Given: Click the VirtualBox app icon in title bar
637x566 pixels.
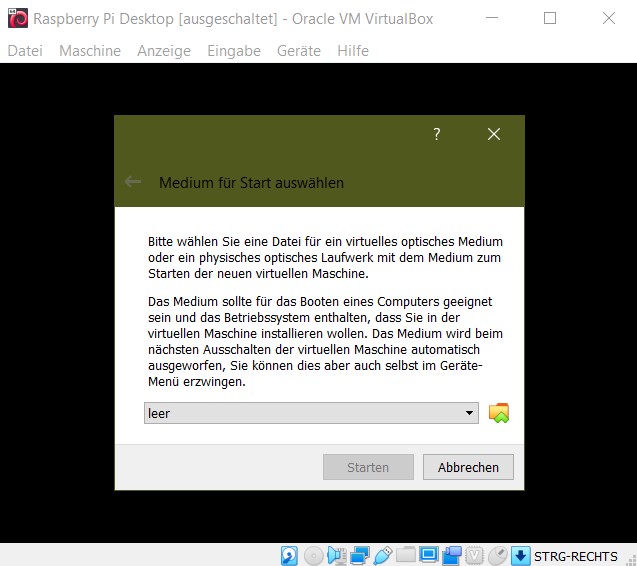Looking at the screenshot, I should 18,18.
